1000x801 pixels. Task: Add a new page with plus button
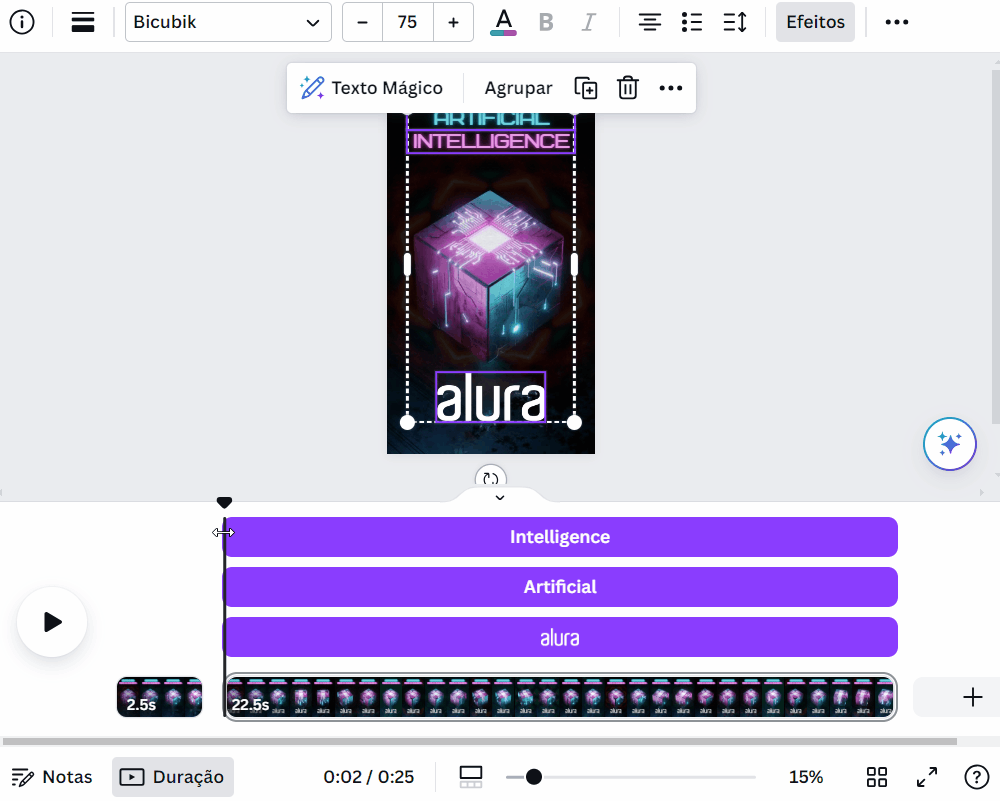click(x=972, y=697)
